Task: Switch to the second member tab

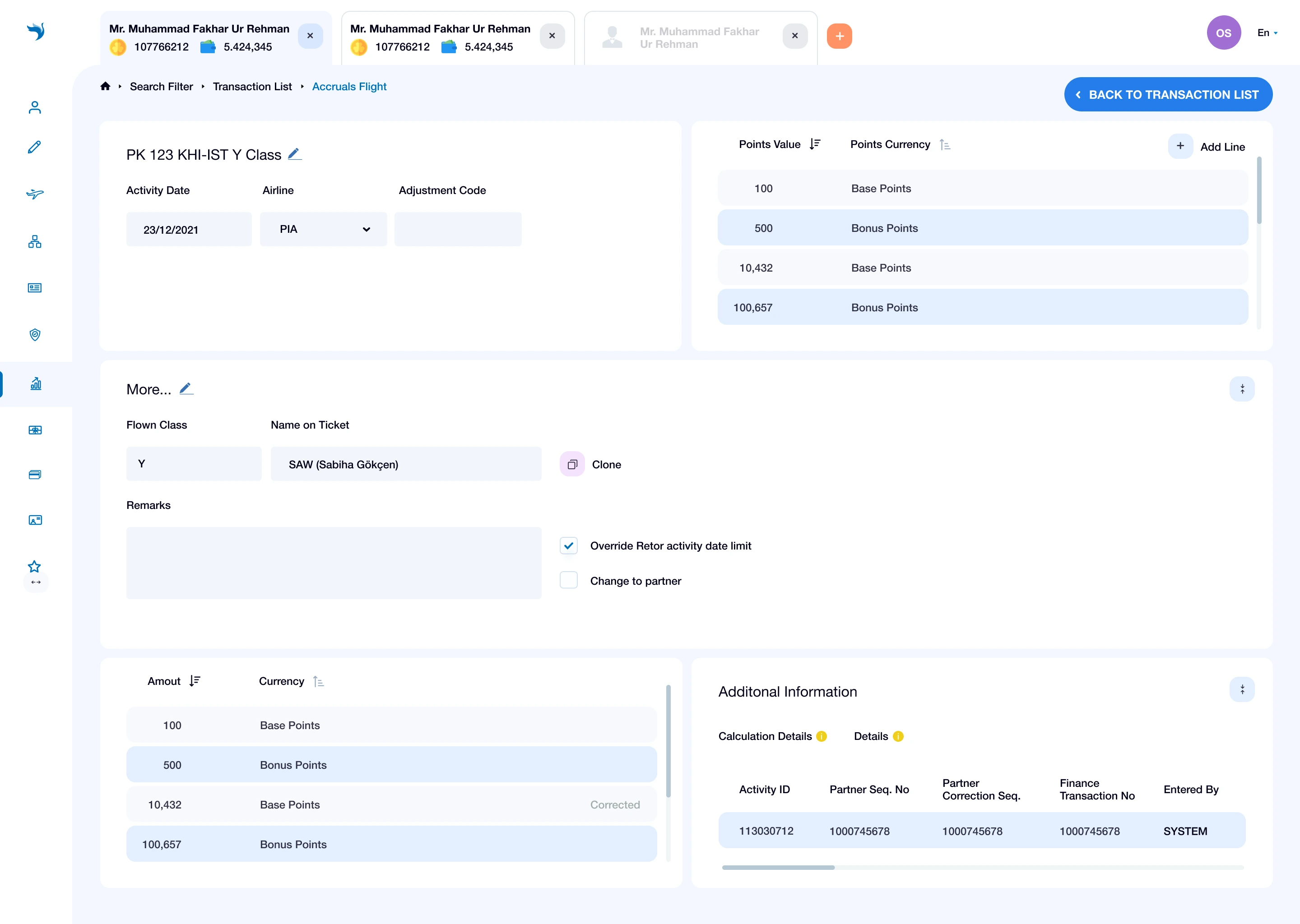Action: coord(440,37)
